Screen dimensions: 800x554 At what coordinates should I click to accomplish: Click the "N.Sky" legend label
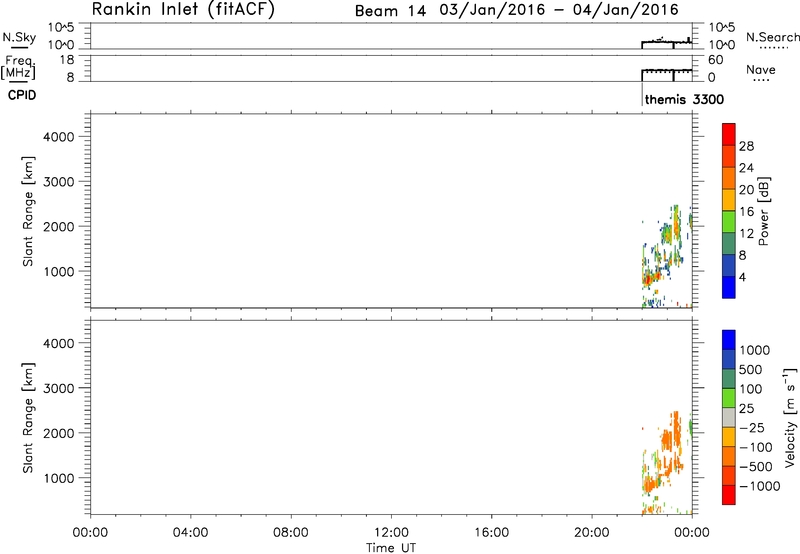(x=19, y=37)
